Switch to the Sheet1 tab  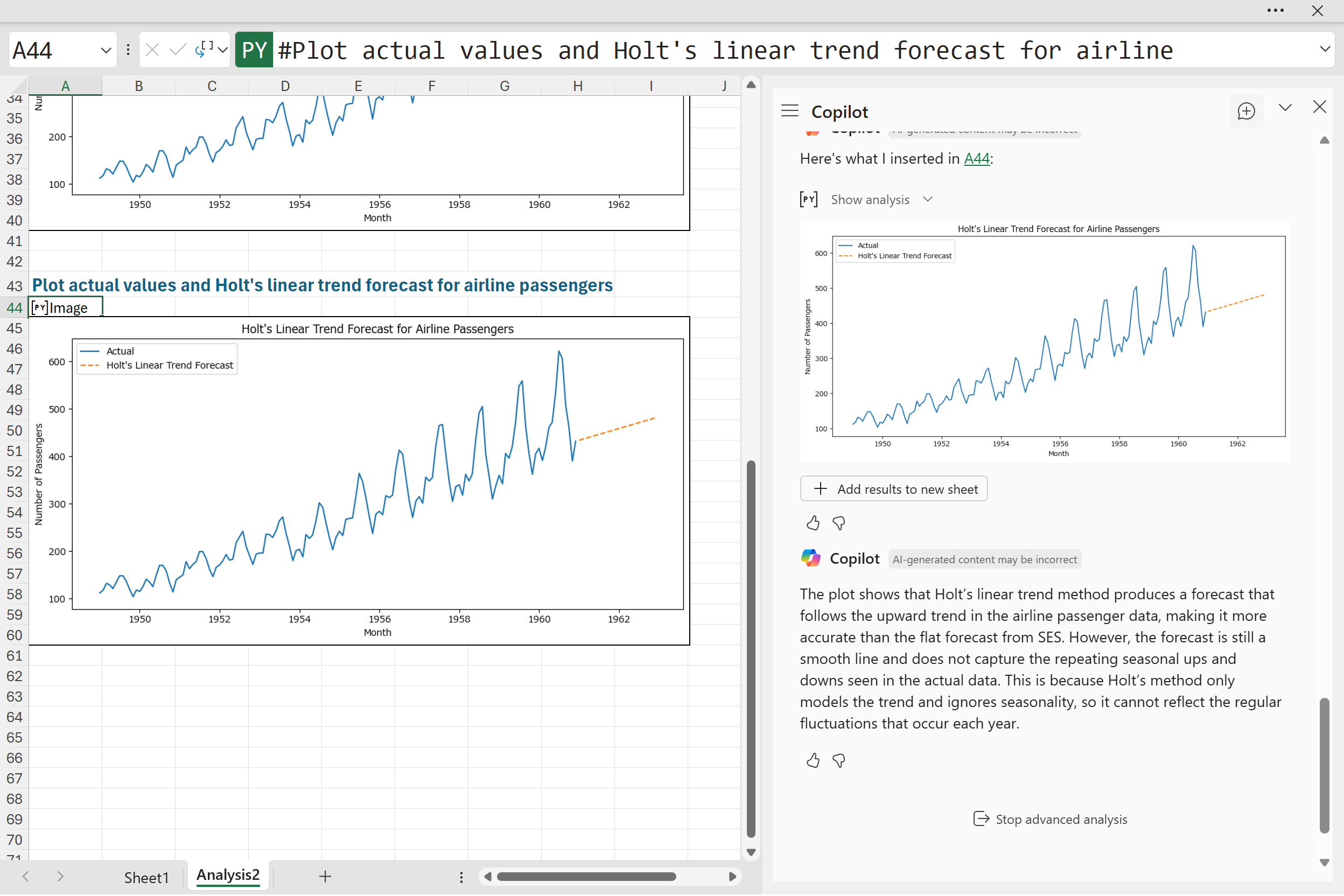tap(146, 877)
